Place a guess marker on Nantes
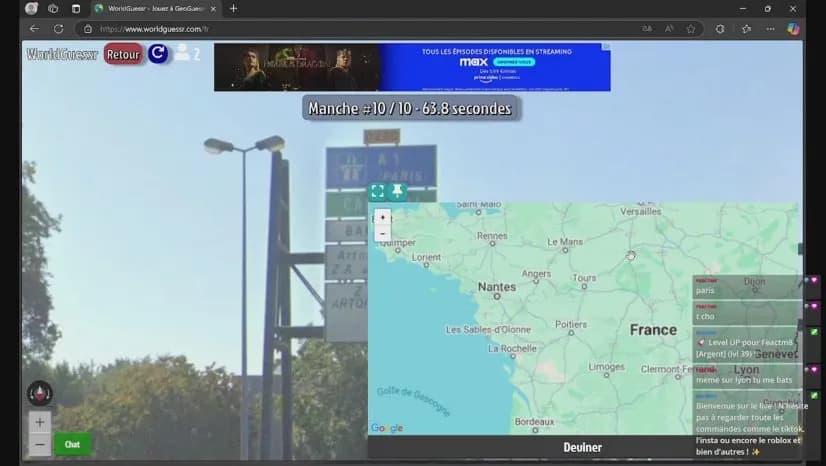Viewport: 826px width, 466px height. [497, 287]
